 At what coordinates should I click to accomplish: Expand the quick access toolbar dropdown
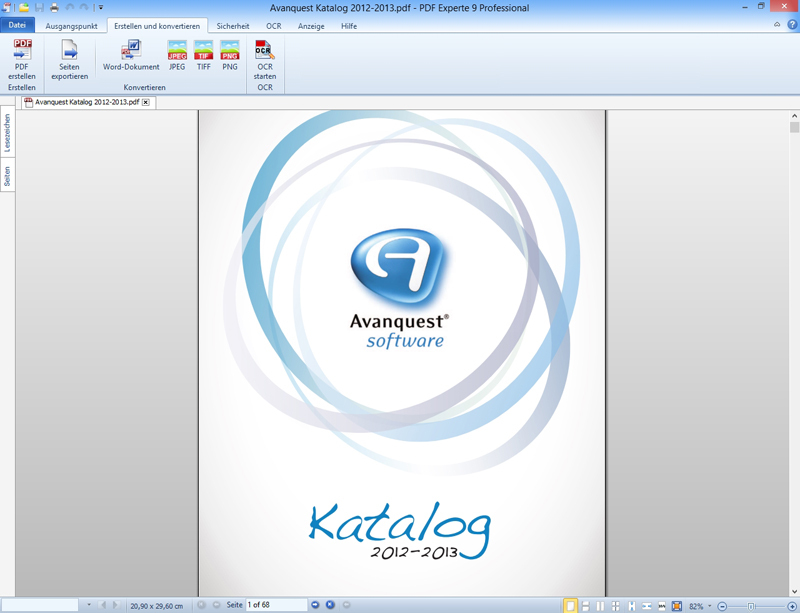tap(101, 8)
